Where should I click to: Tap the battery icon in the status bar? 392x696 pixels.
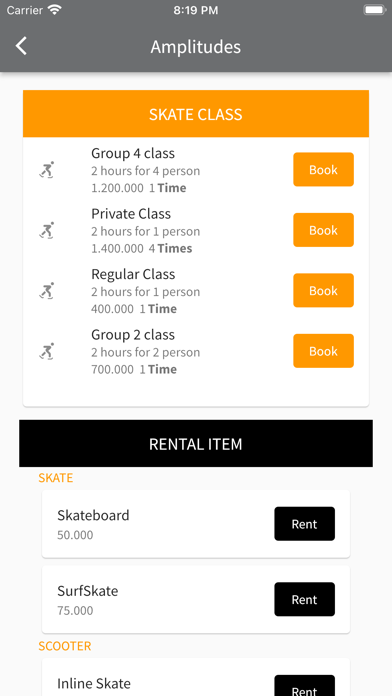pyautogui.click(x=374, y=10)
